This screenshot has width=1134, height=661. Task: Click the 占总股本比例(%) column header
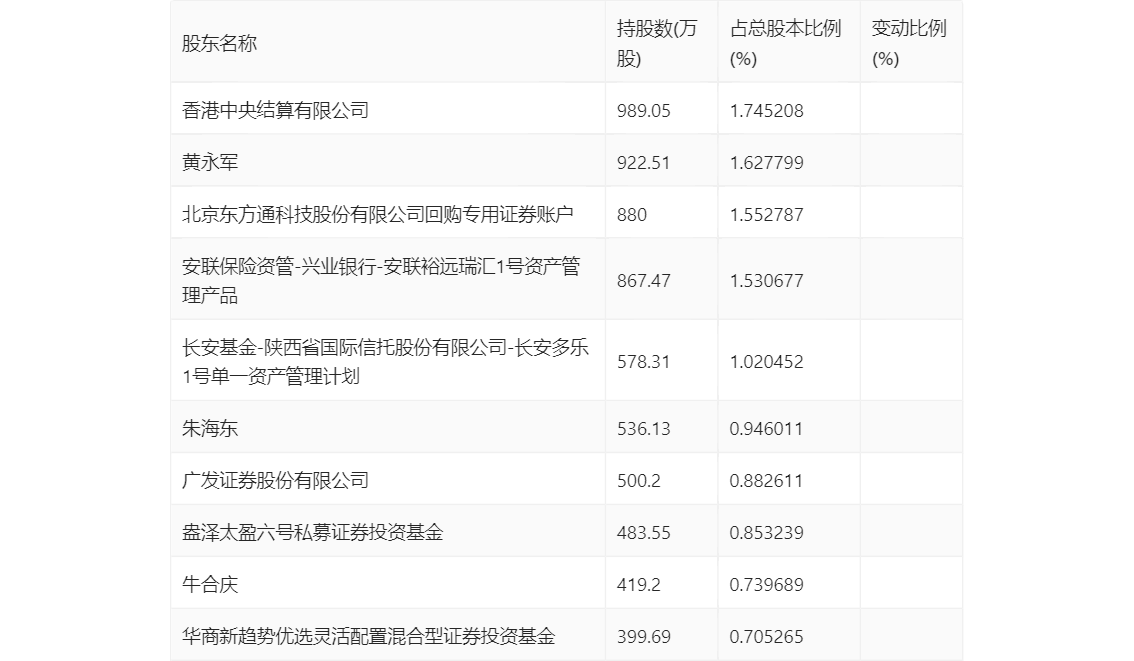pyautogui.click(x=785, y=43)
